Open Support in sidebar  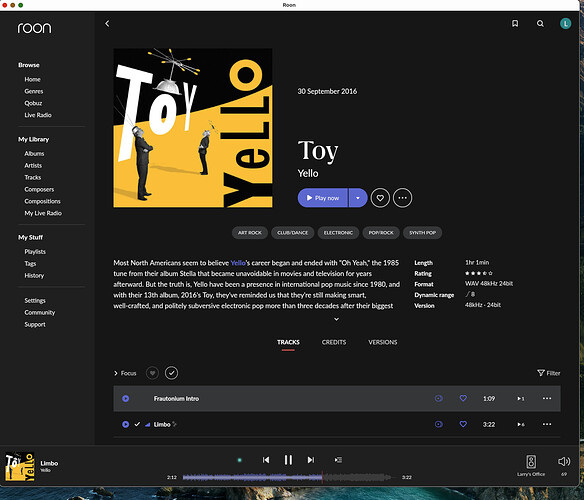pyautogui.click(x=35, y=324)
